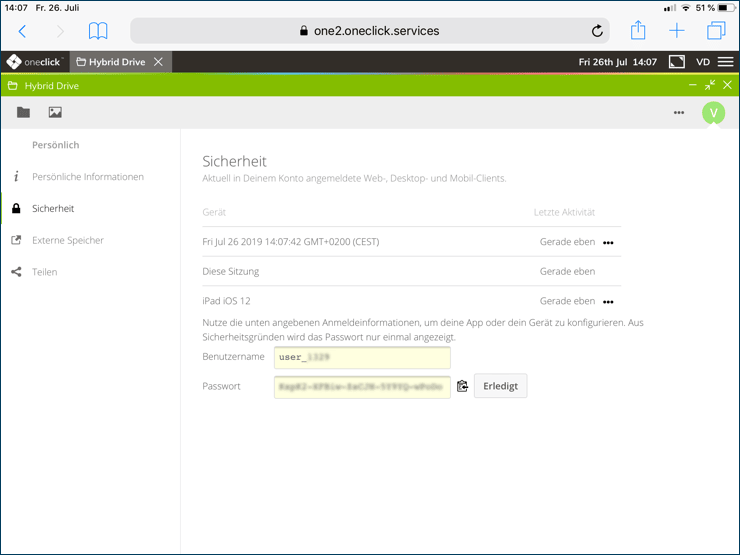
Task: Copy password with clipboard icon
Action: pyautogui.click(x=462, y=386)
